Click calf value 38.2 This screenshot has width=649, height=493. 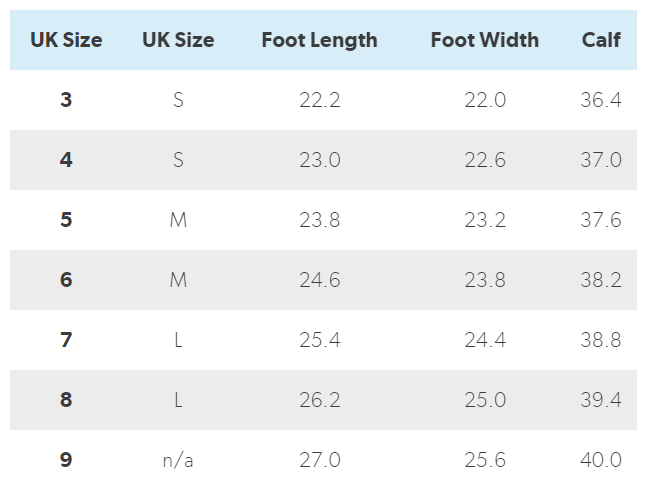(x=601, y=280)
